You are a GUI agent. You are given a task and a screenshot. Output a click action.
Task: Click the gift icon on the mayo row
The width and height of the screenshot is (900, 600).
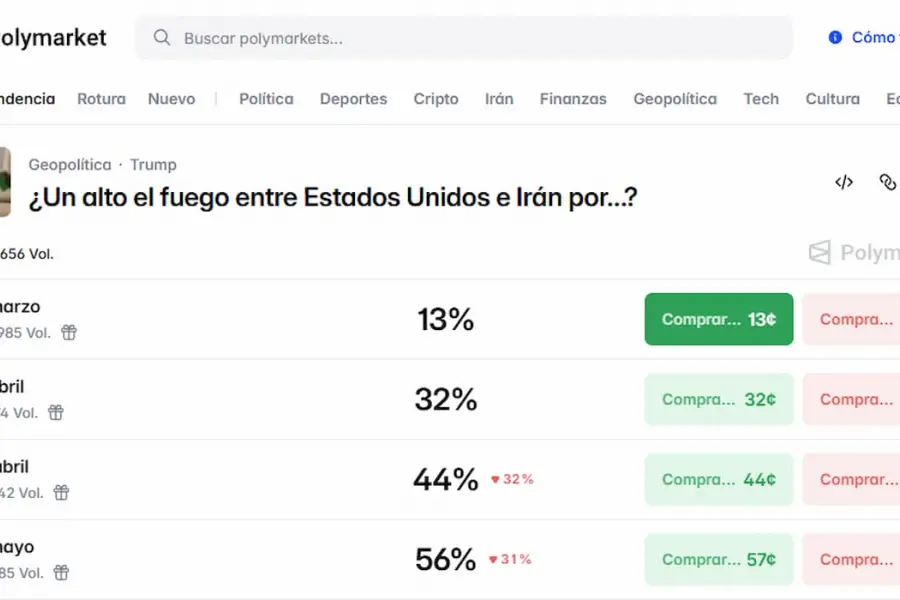(x=60, y=573)
